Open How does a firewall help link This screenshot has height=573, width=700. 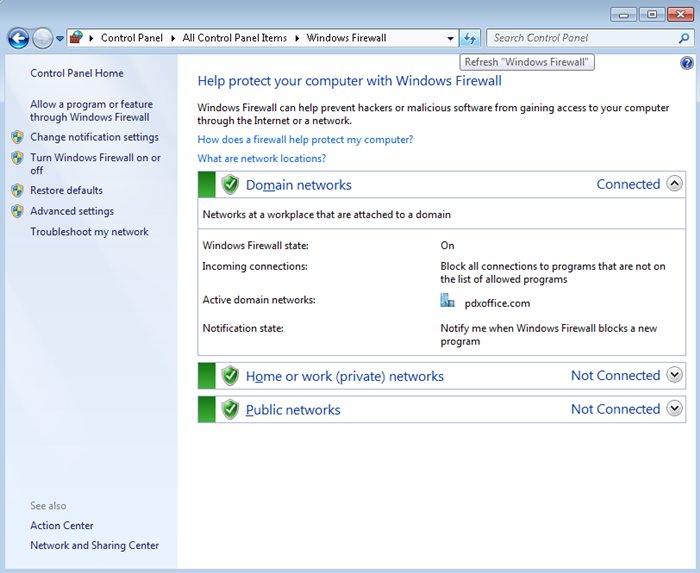305,140
